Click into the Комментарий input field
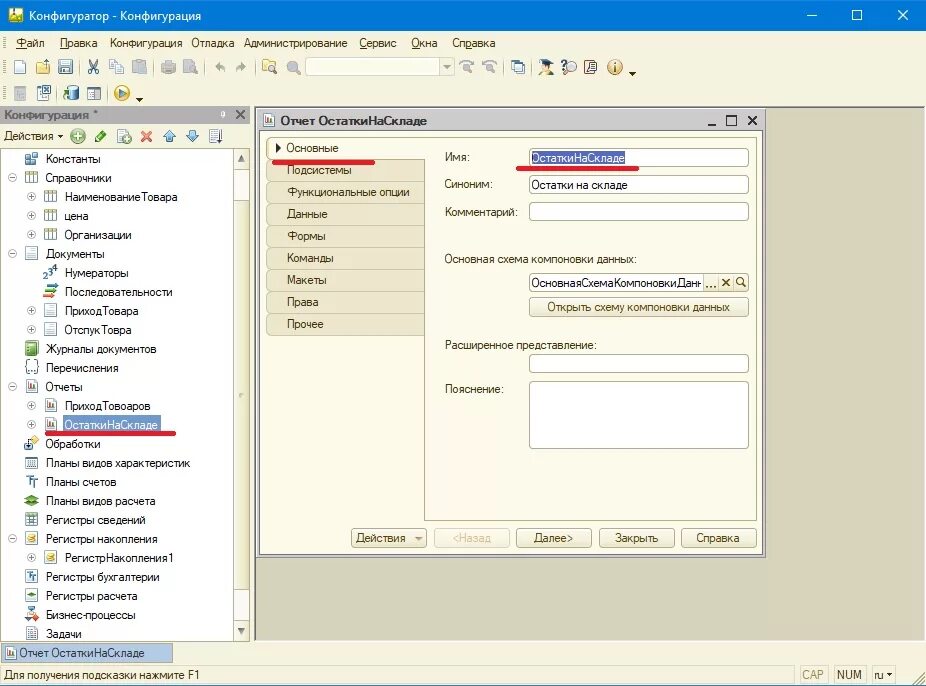926x686 pixels. click(638, 212)
